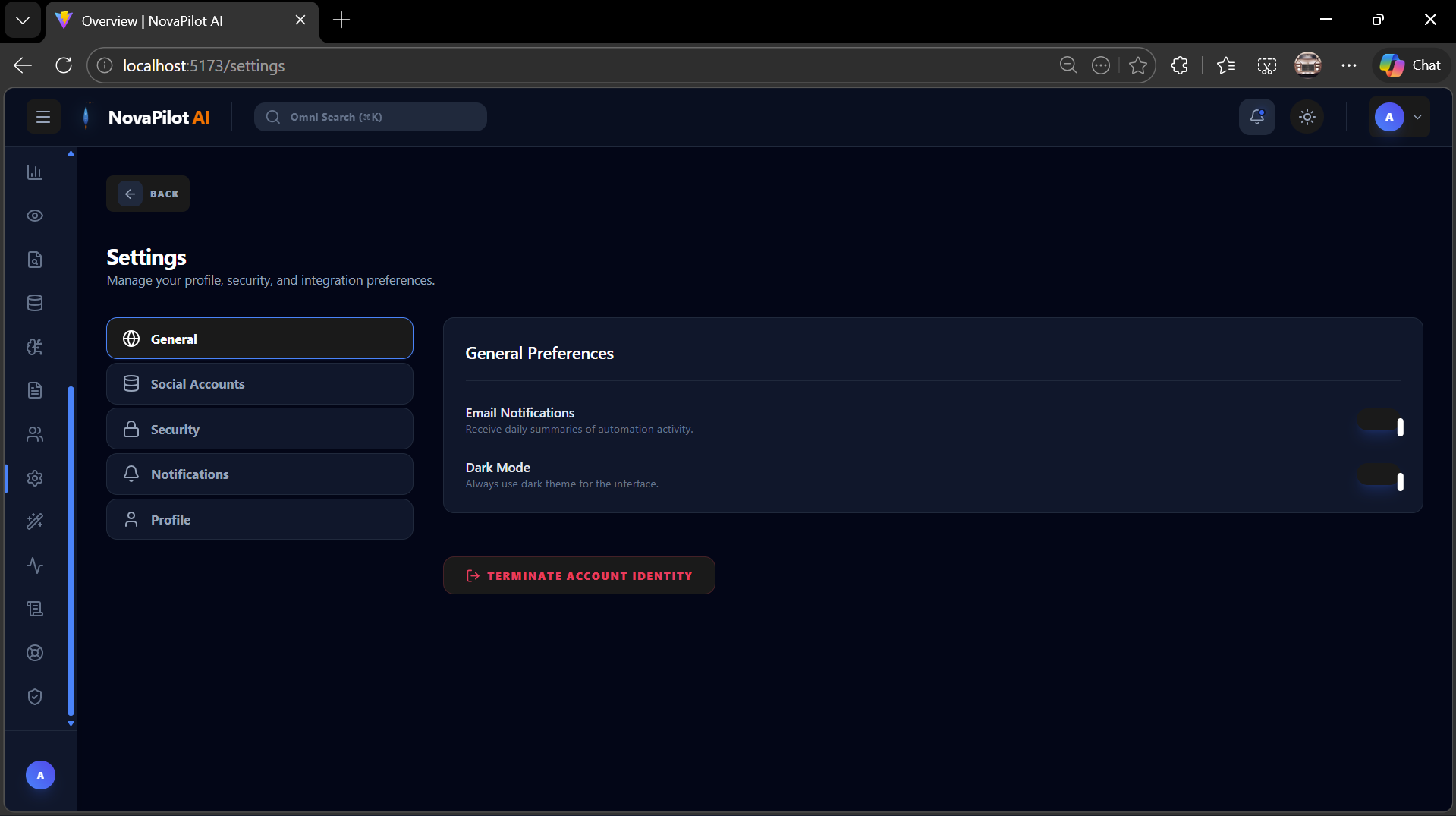Click the browser screenshot capture icon
Image resolution: width=1456 pixels, height=816 pixels.
click(1267, 65)
